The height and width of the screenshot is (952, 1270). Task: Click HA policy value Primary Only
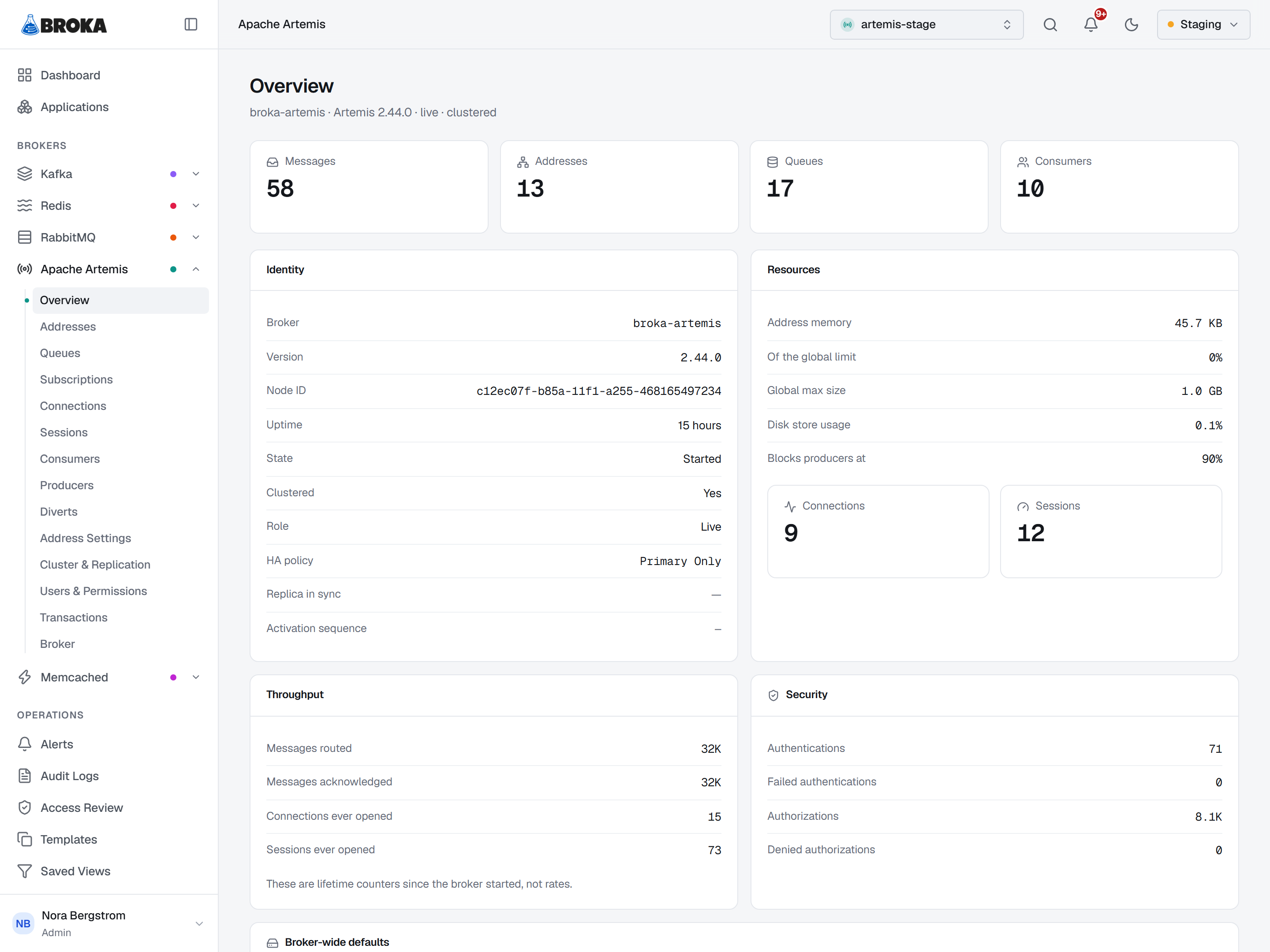(x=680, y=561)
